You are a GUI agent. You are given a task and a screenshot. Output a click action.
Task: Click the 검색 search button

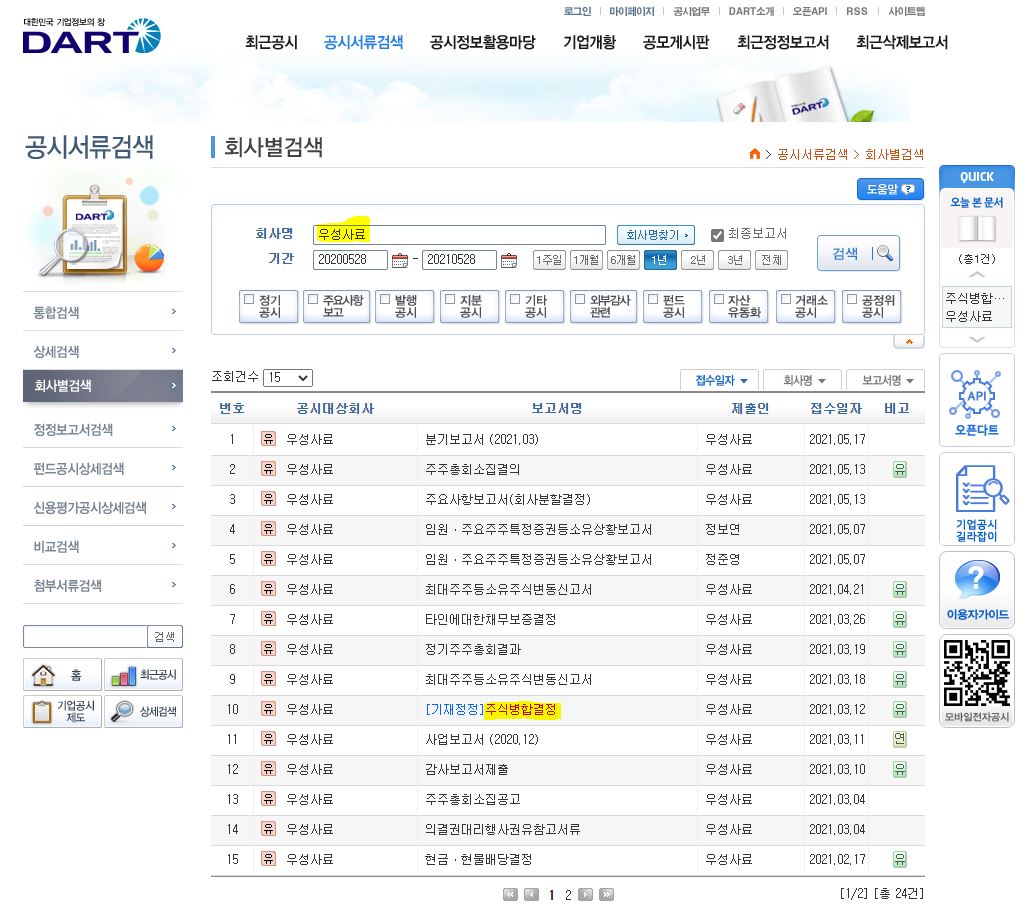pos(858,253)
